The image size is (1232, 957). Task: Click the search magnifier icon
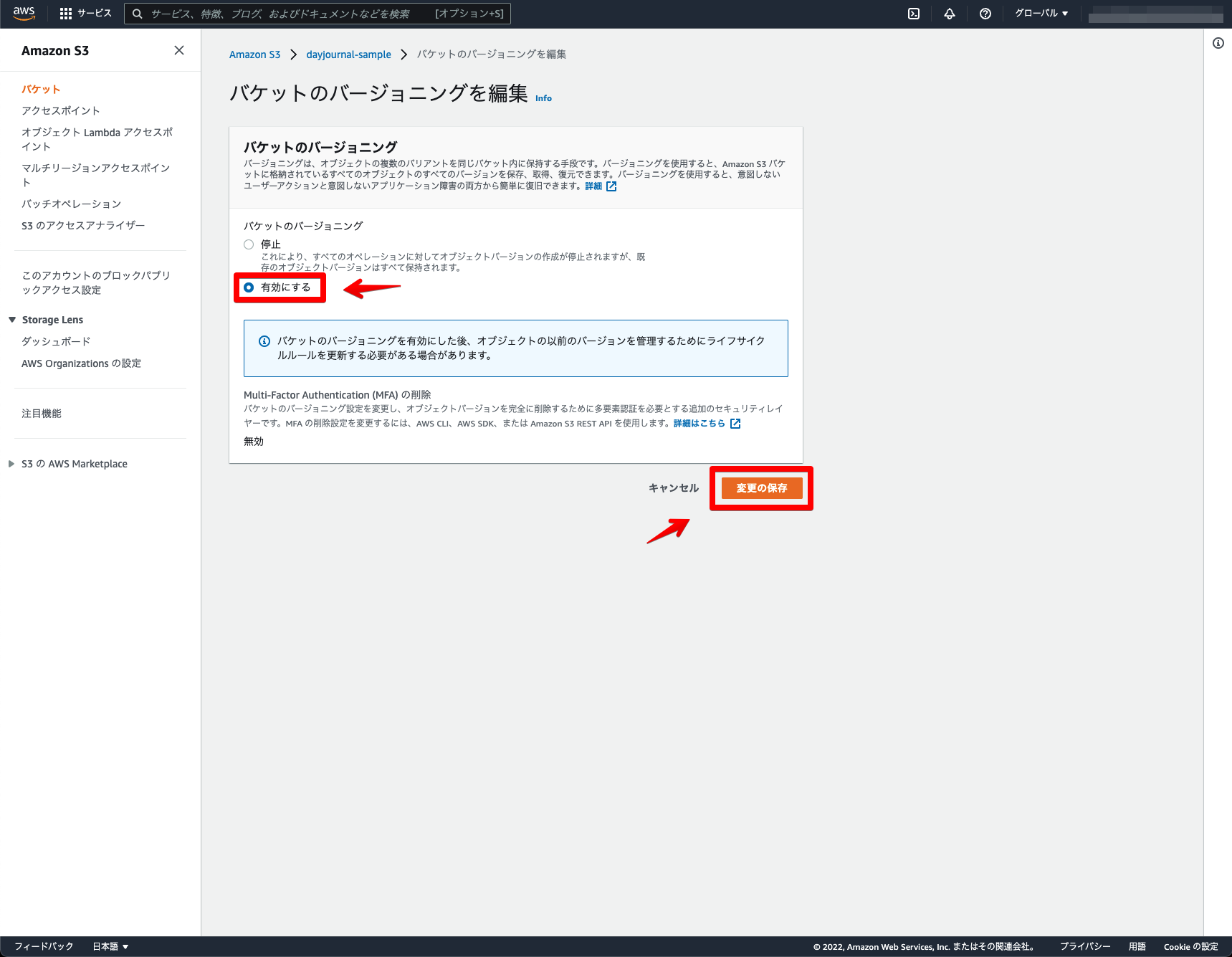click(x=138, y=14)
